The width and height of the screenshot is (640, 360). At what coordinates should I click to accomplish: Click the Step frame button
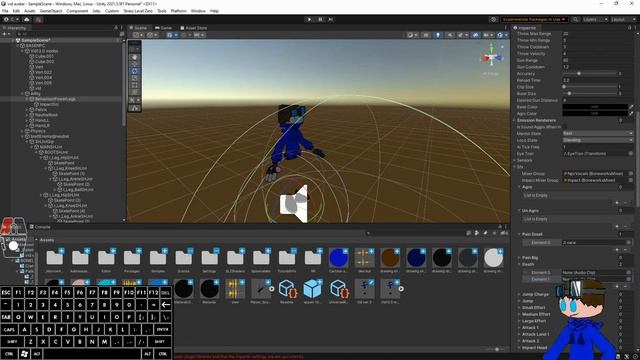point(331,20)
